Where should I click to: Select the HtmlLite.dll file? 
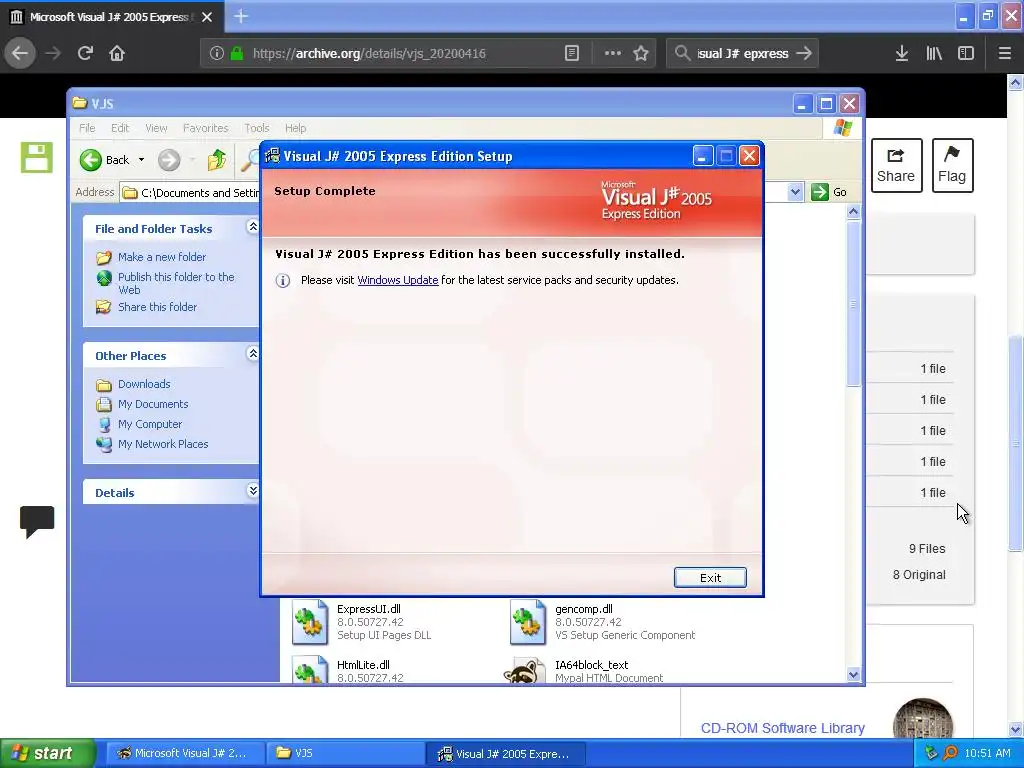[x=348, y=671]
